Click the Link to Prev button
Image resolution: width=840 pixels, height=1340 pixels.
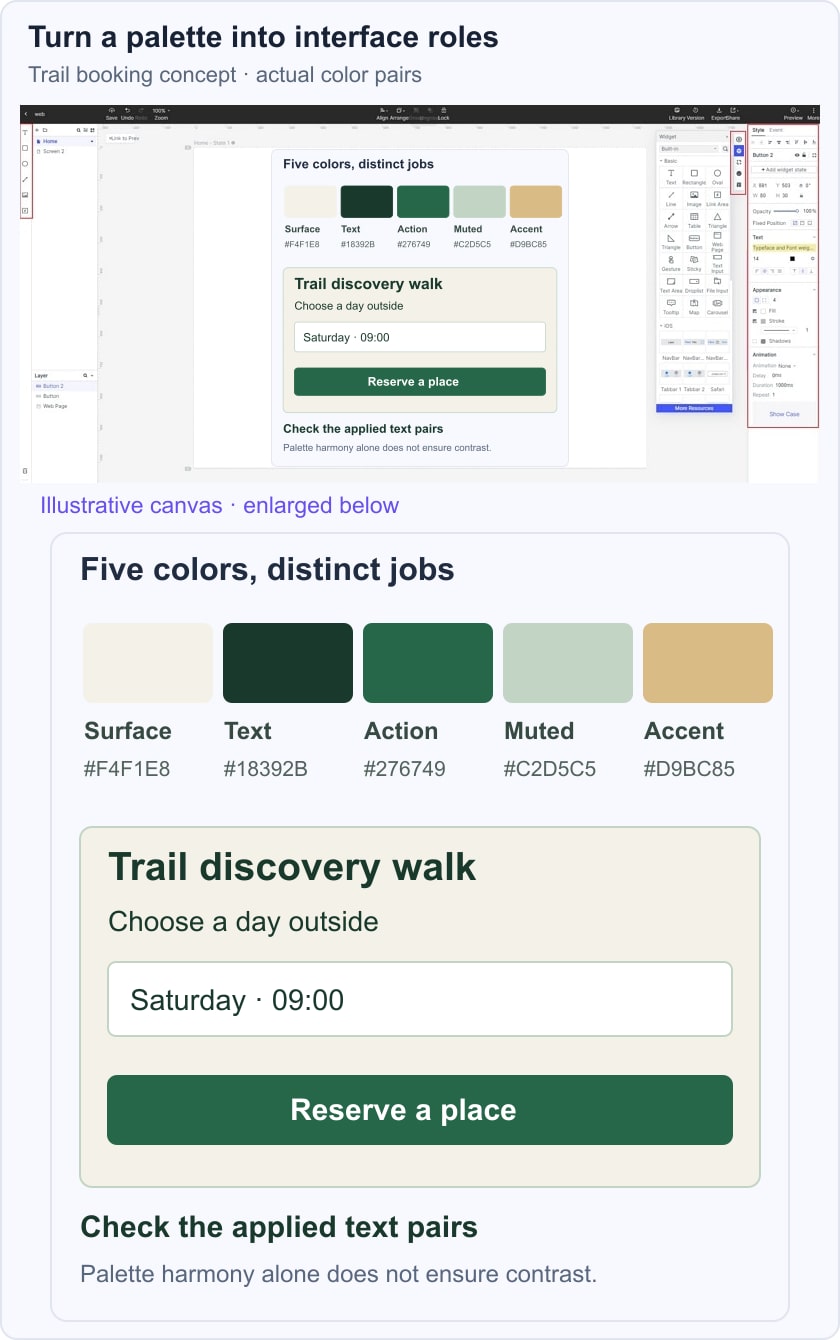pyautogui.click(x=124, y=136)
